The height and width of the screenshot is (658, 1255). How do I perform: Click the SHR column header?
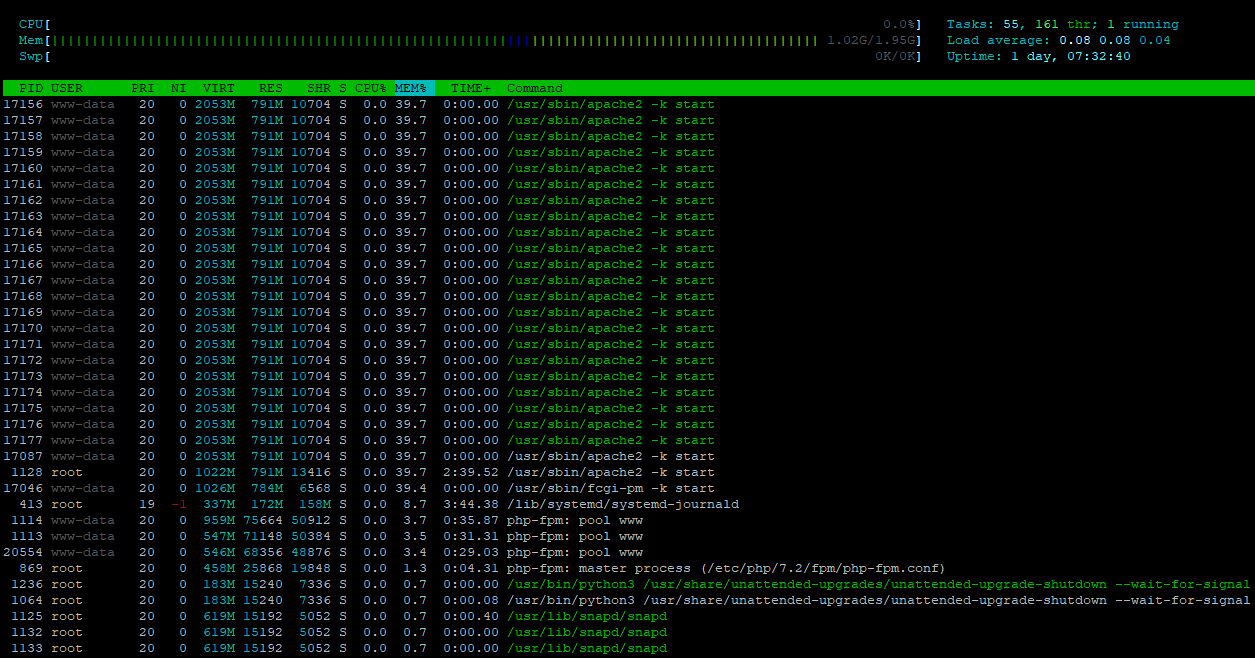(x=319, y=88)
